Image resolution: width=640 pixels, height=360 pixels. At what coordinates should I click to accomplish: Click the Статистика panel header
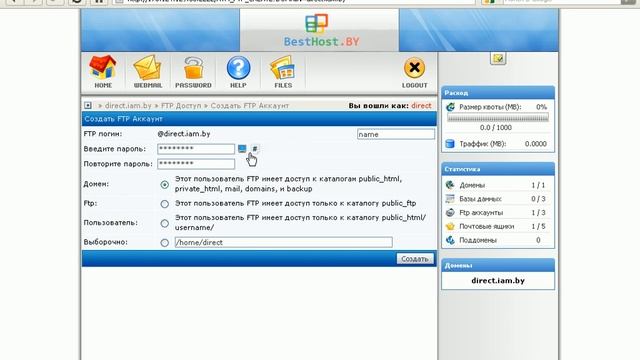pos(498,169)
